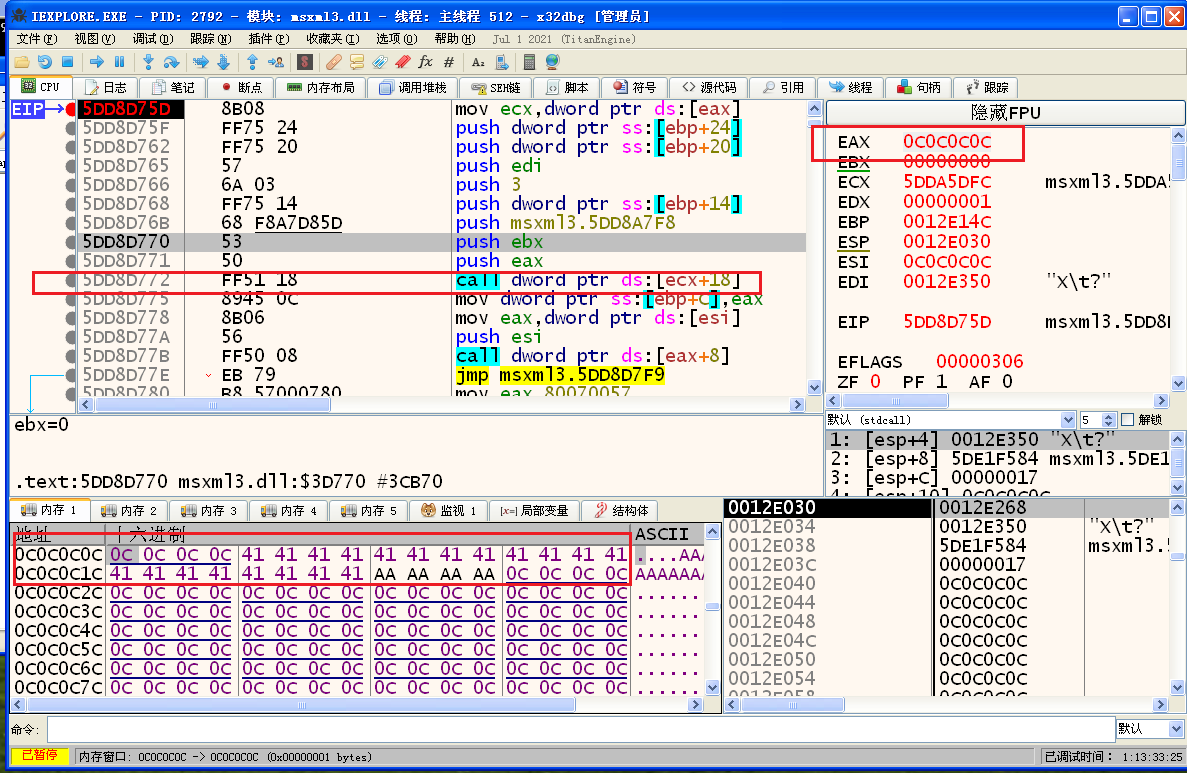The width and height of the screenshot is (1187, 773).
Task: Click the Step Over toolbar icon
Action: click(172, 62)
